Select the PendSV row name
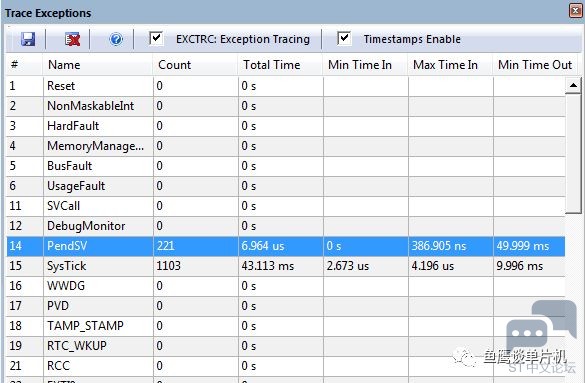 coord(67,246)
